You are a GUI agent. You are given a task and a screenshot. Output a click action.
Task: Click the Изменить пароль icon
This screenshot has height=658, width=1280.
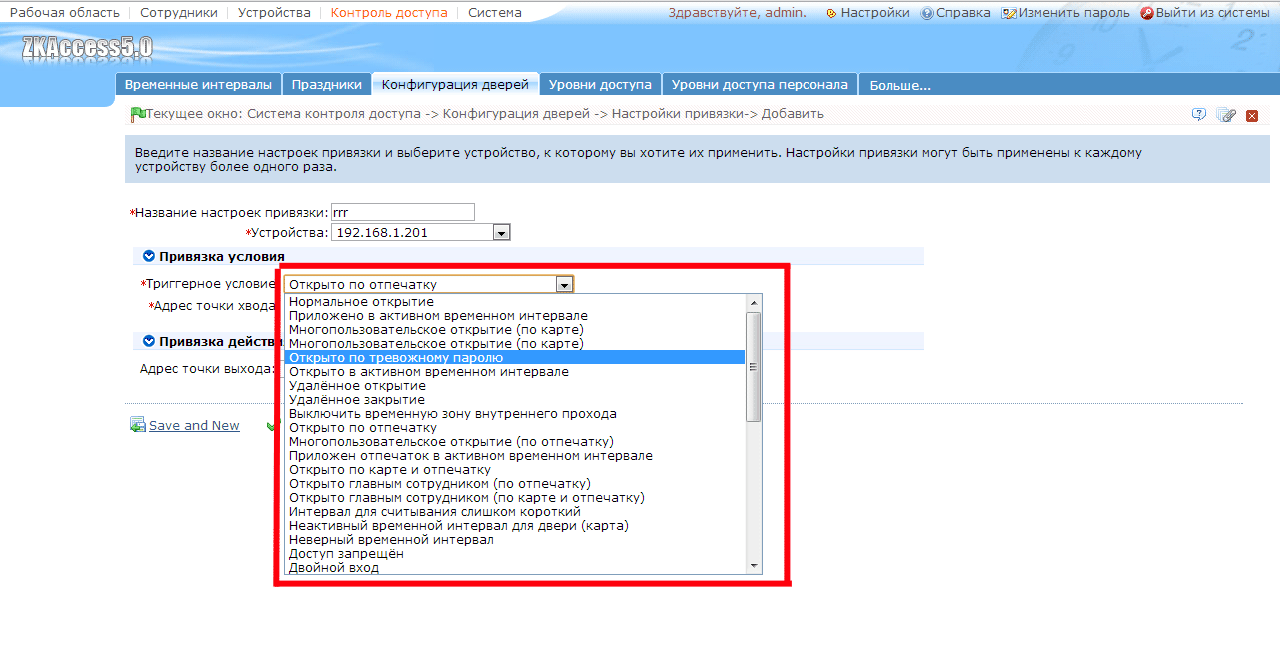click(1009, 13)
